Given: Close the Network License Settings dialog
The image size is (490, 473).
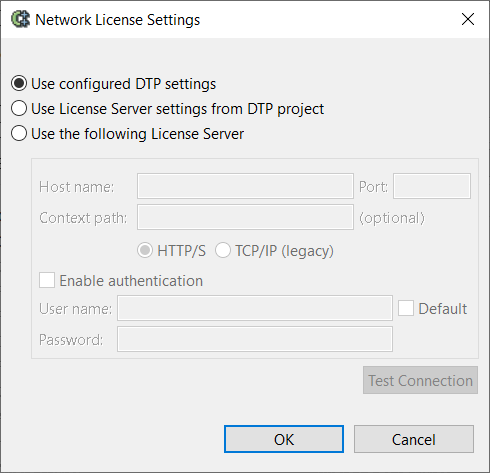Looking at the screenshot, I should (468, 19).
